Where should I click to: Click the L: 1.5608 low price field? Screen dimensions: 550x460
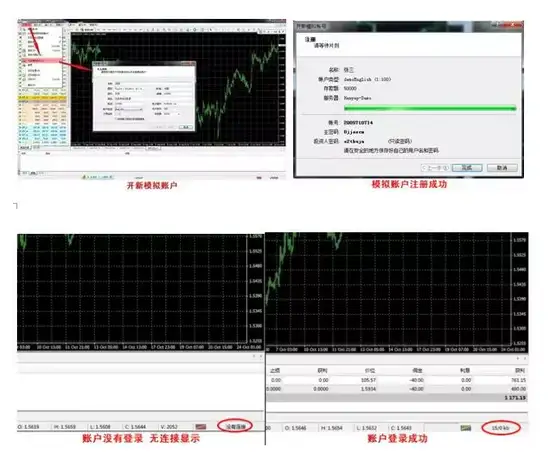click(x=100, y=427)
